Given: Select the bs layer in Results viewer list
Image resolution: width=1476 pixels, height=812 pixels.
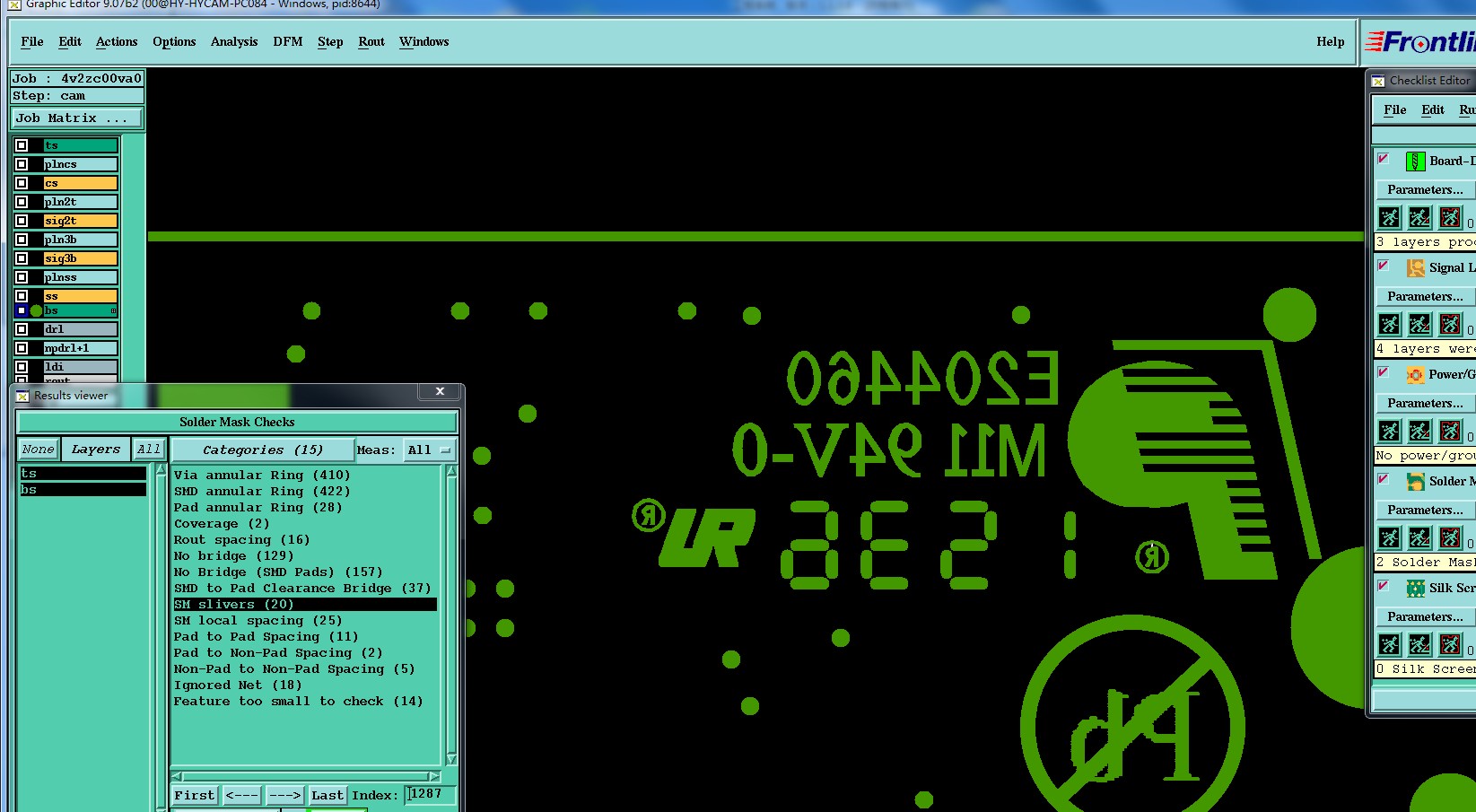Looking at the screenshot, I should [x=83, y=490].
